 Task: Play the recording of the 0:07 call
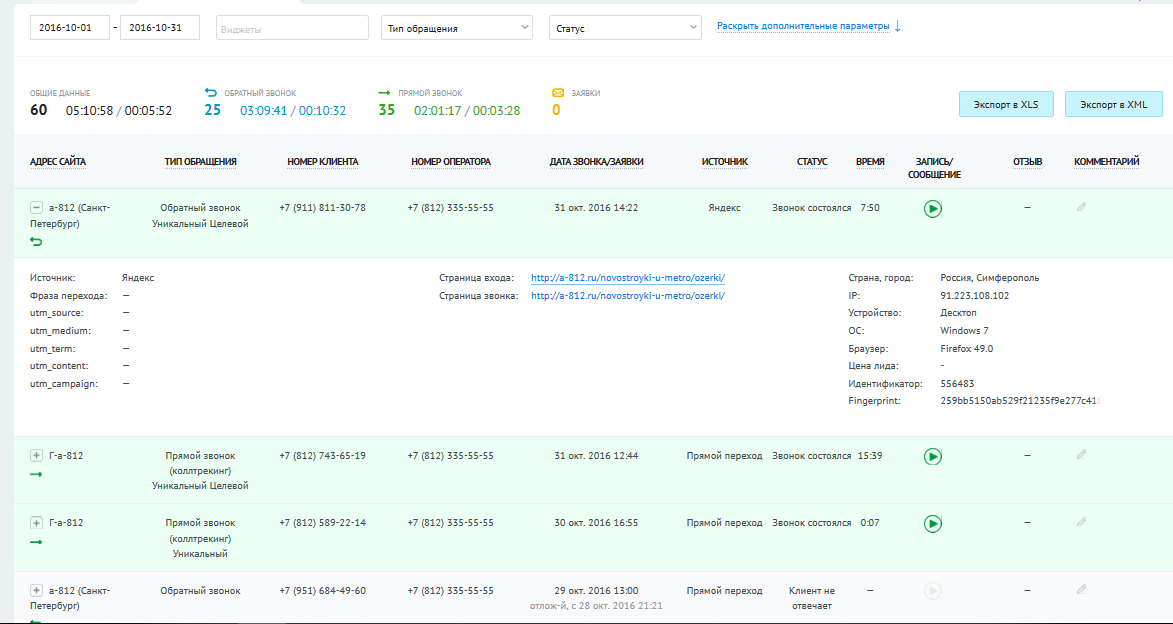(x=933, y=523)
